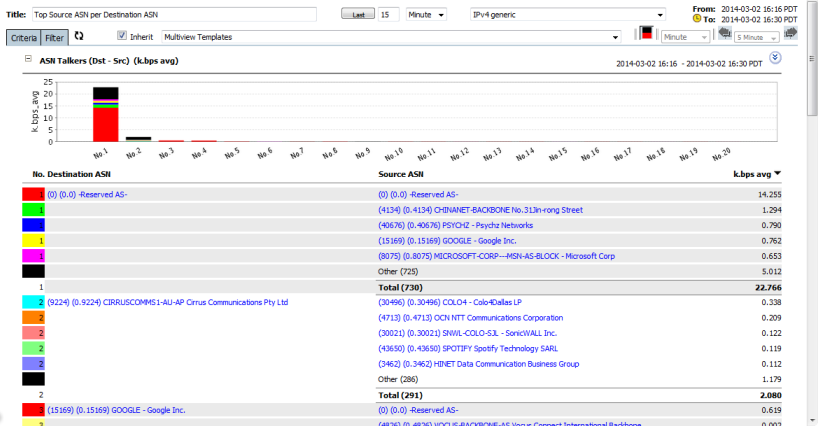Open destination ASN GOOGLE - Google Inc. link
Image resolution: width=818 pixels, height=426 pixels.
[116, 410]
